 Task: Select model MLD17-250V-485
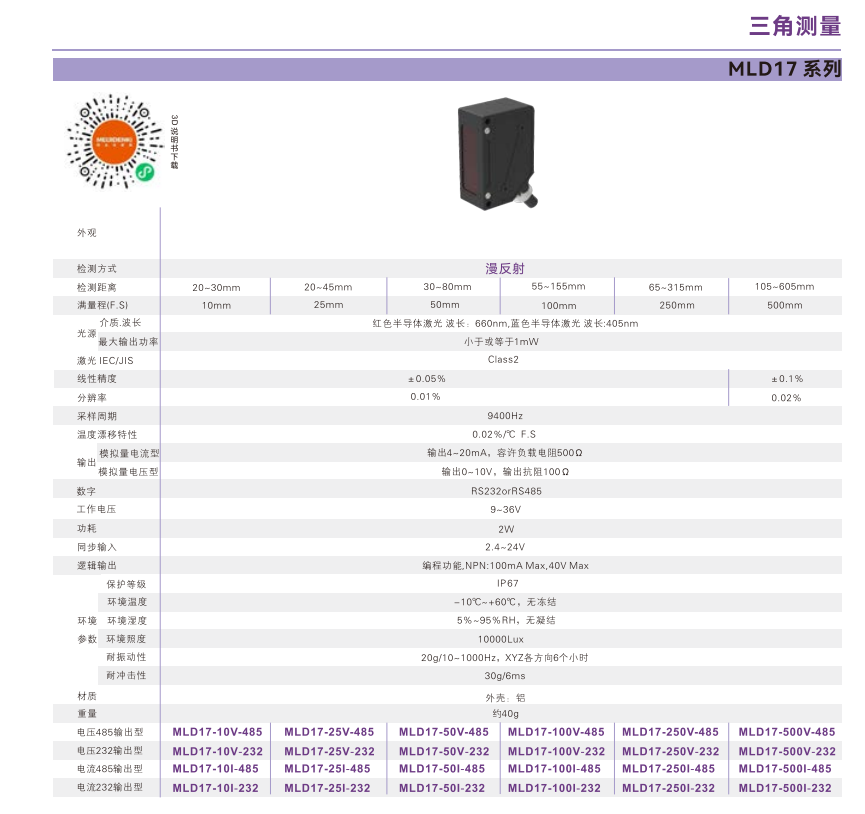click(670, 732)
